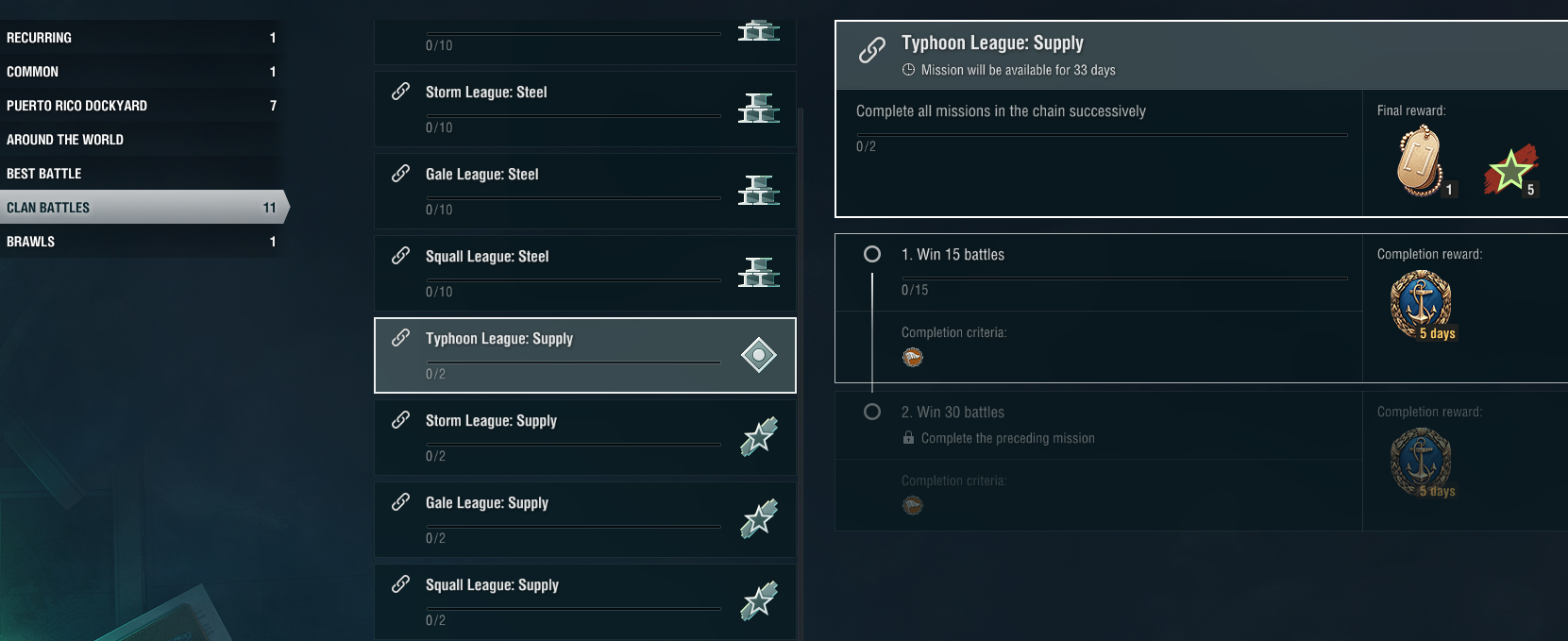Click the star reward icon for Storm League: Supply
The width and height of the screenshot is (1568, 641).
tap(758, 437)
